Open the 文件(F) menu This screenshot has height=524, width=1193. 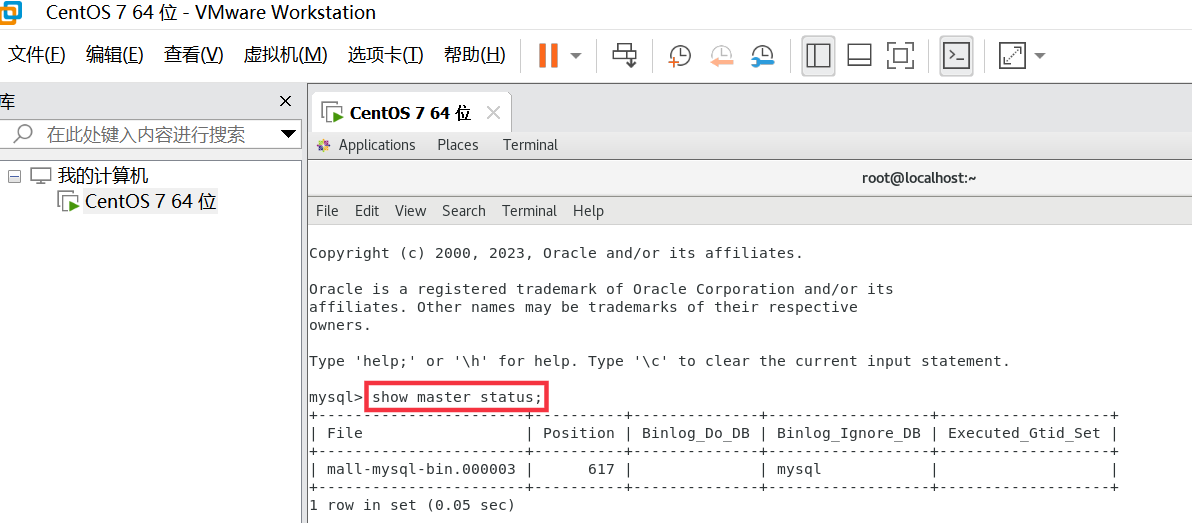coord(37,55)
